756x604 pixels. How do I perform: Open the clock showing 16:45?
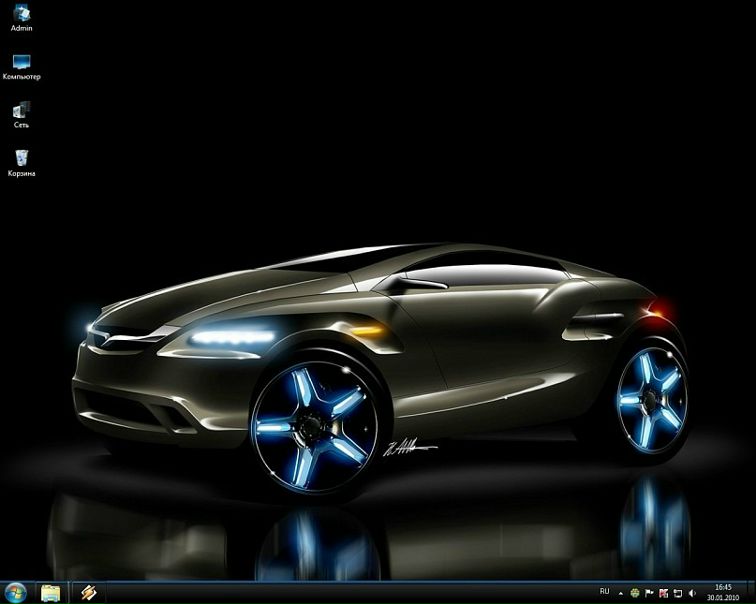click(x=723, y=587)
